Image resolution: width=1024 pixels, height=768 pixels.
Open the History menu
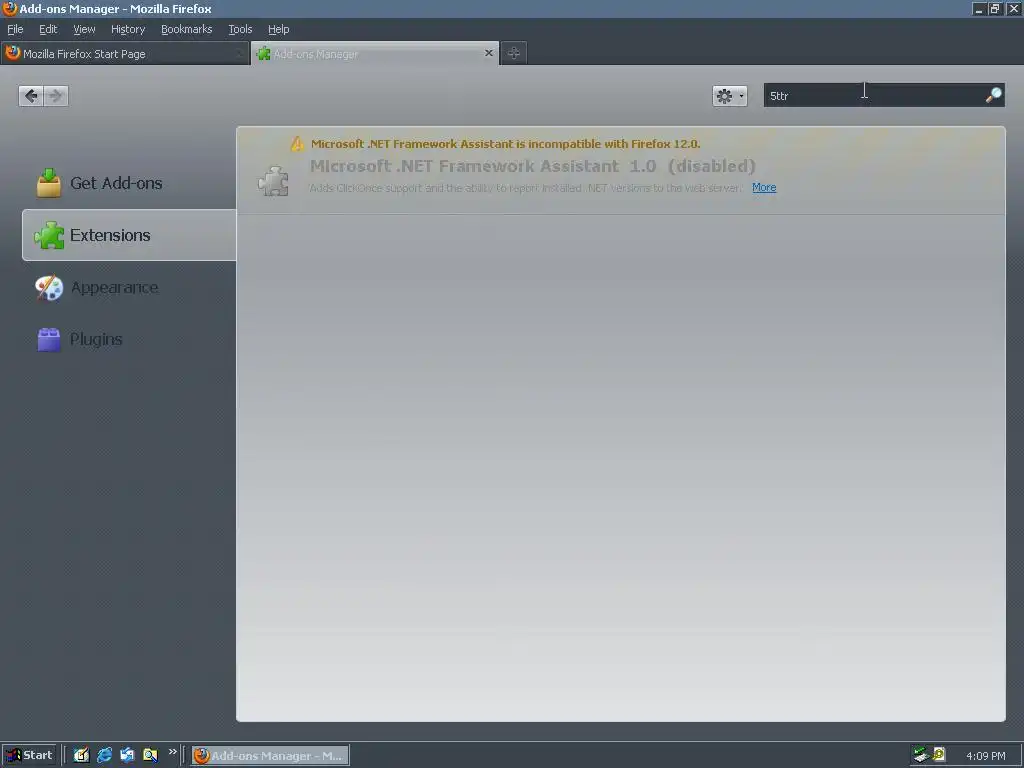(x=128, y=29)
